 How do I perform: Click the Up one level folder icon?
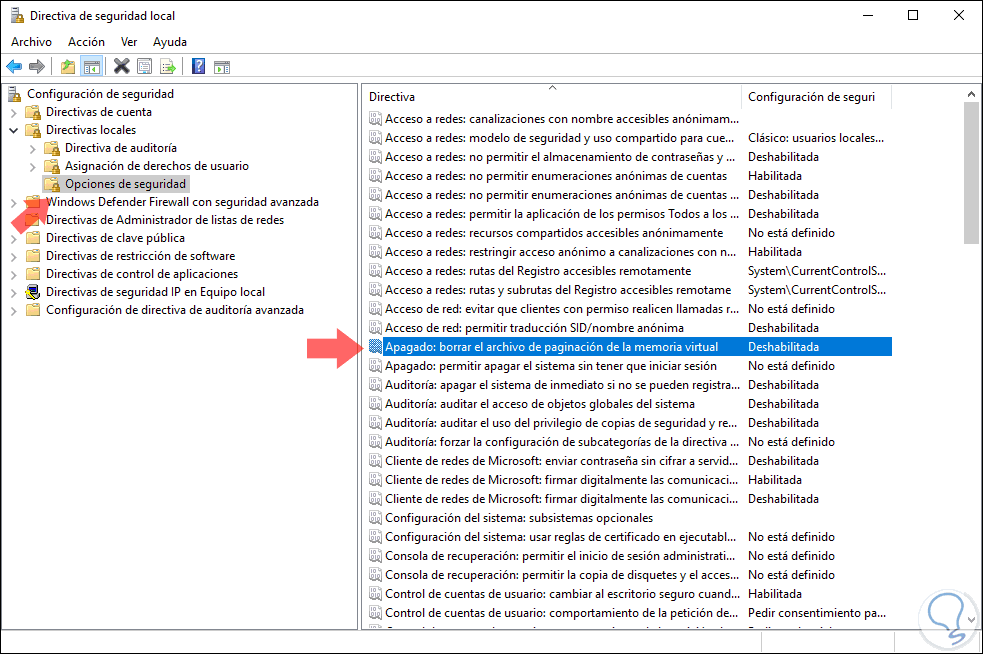[68, 66]
